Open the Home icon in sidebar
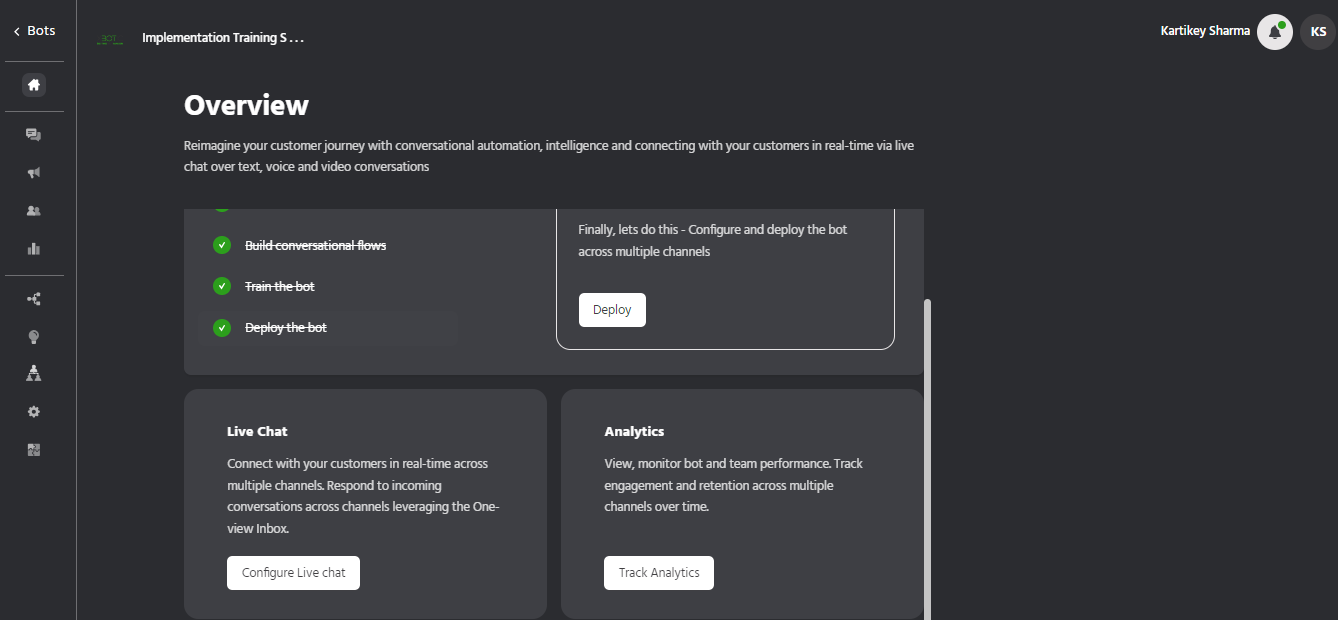Screen dimensions: 1338x620 (34, 85)
